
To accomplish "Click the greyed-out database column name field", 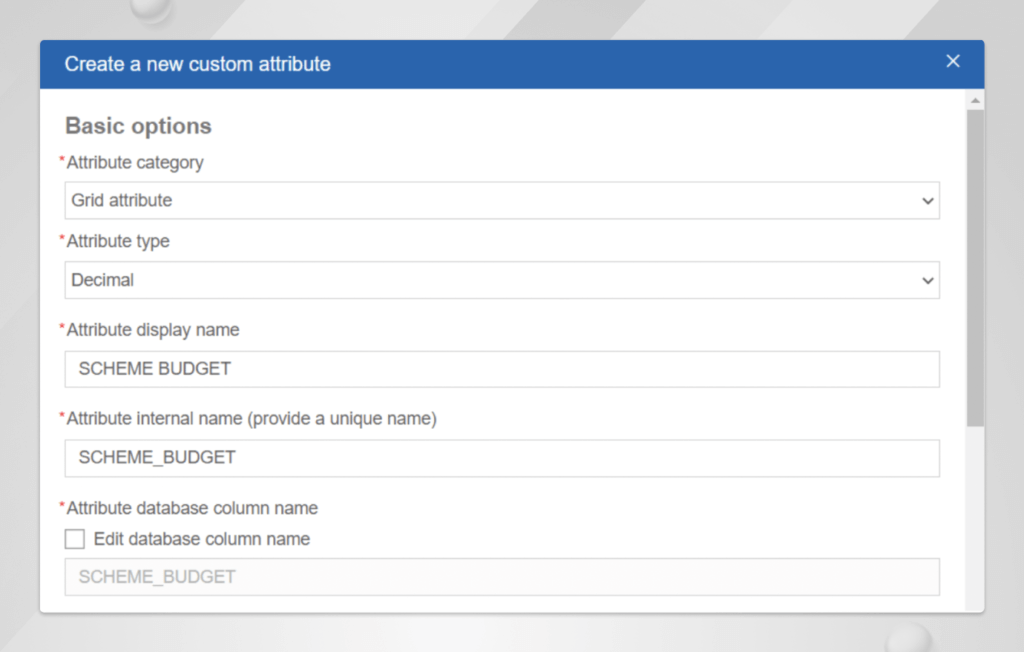I will 502,577.
